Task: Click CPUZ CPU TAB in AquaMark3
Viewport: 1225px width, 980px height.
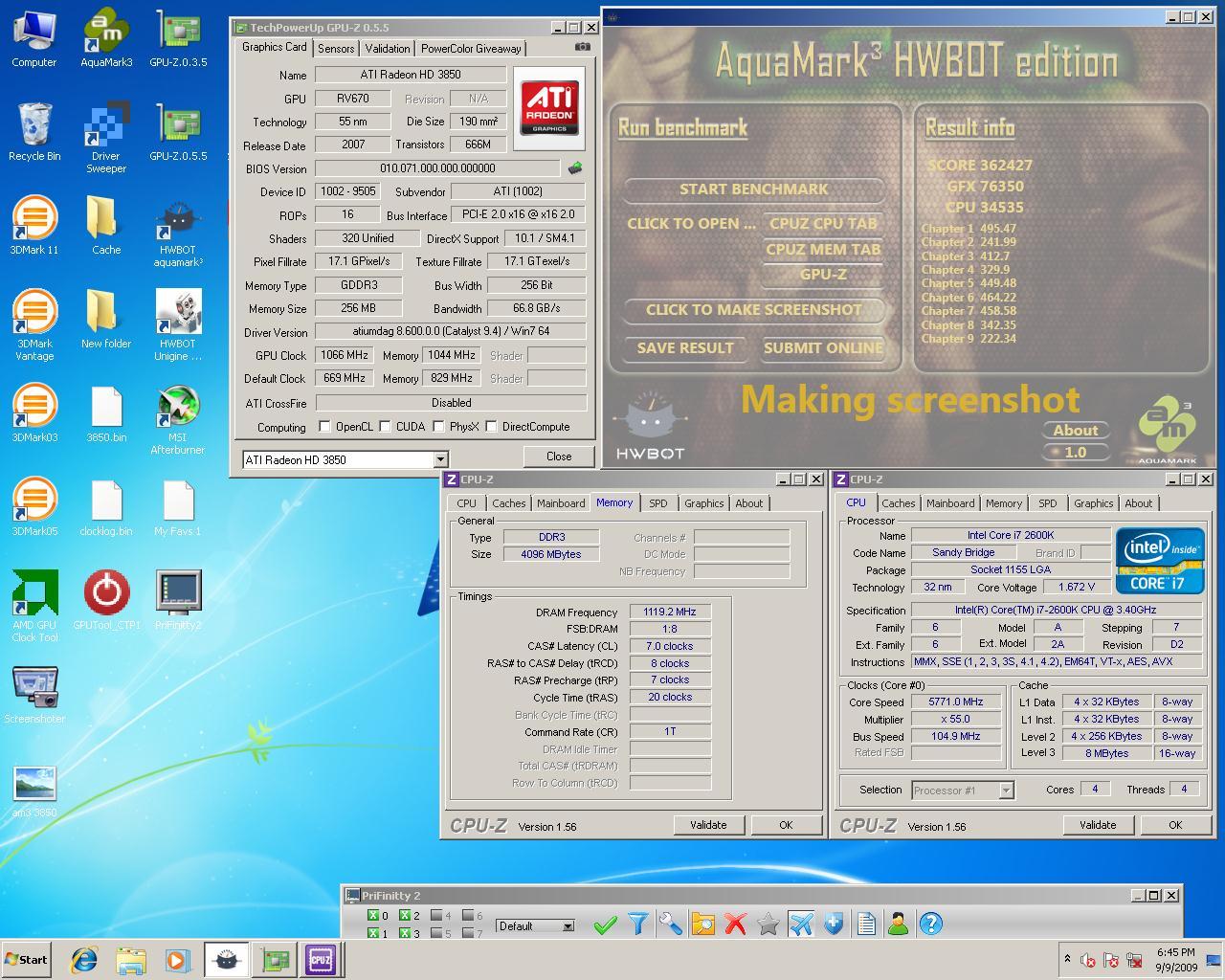Action: pos(823,224)
